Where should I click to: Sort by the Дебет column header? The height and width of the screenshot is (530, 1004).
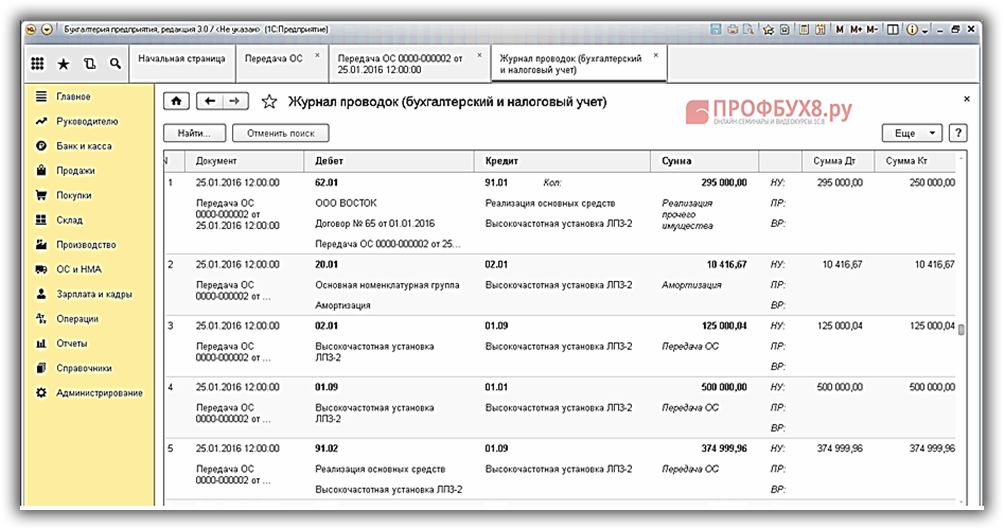click(330, 160)
